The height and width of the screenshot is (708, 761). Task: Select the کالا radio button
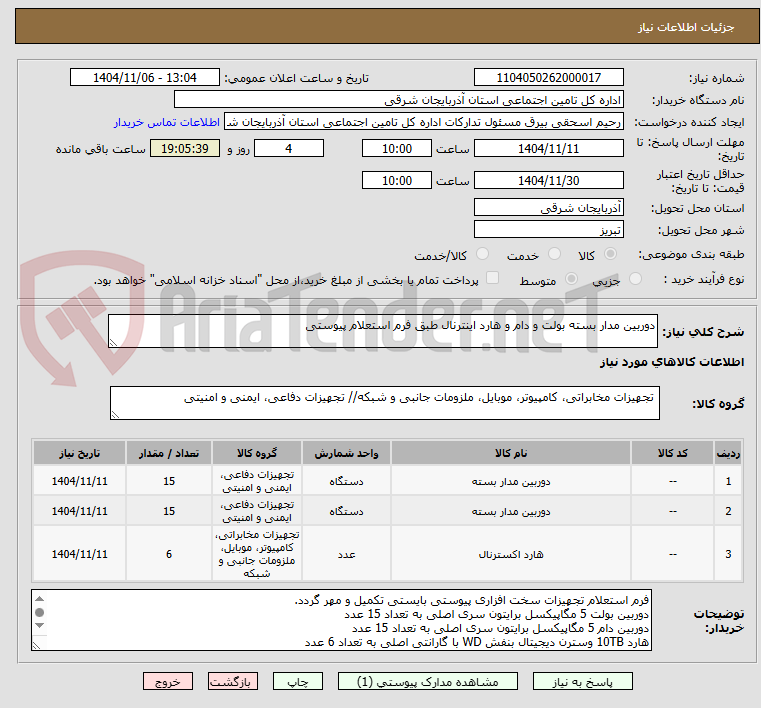pyautogui.click(x=611, y=254)
